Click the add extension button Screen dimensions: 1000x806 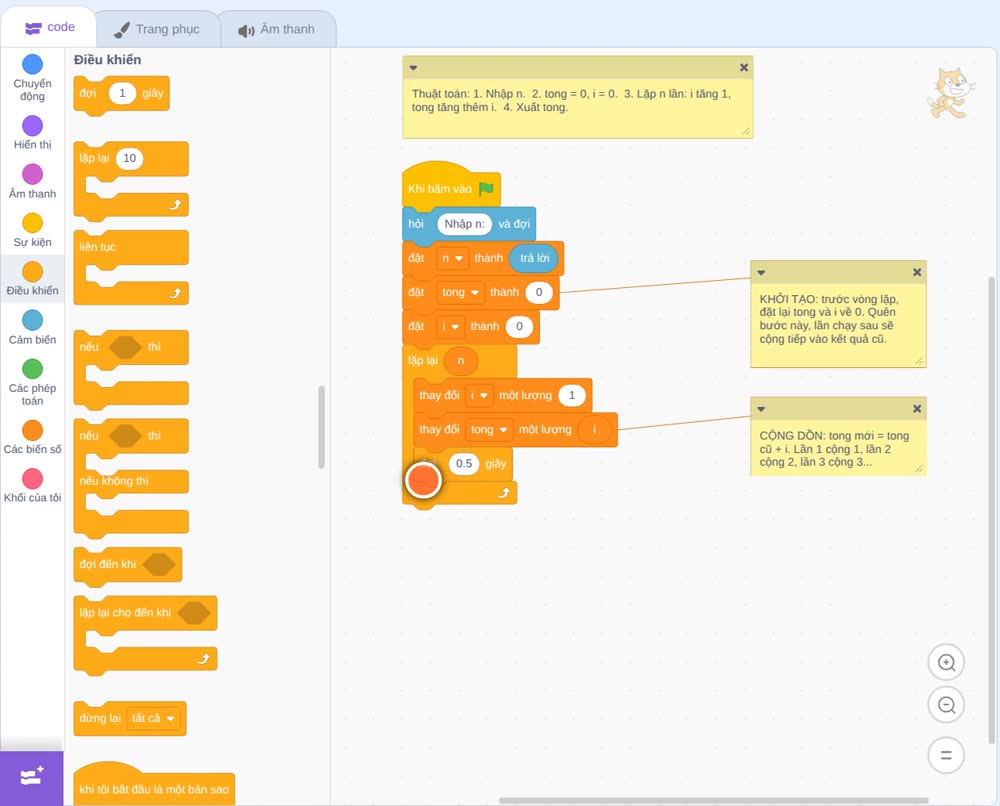pyautogui.click(x=32, y=777)
